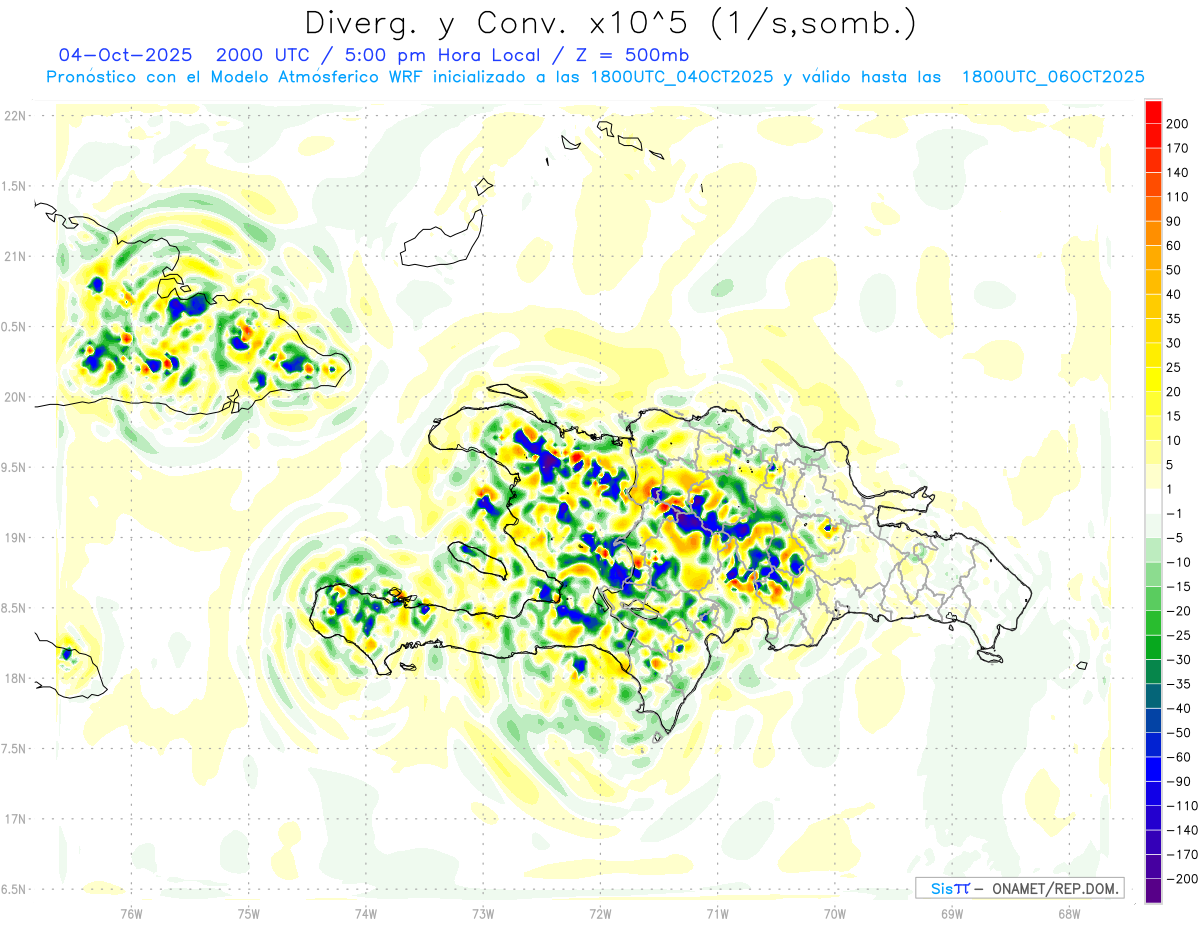Select the white colorbar segment between 1 and -1
1200x927 pixels.
tap(1153, 502)
